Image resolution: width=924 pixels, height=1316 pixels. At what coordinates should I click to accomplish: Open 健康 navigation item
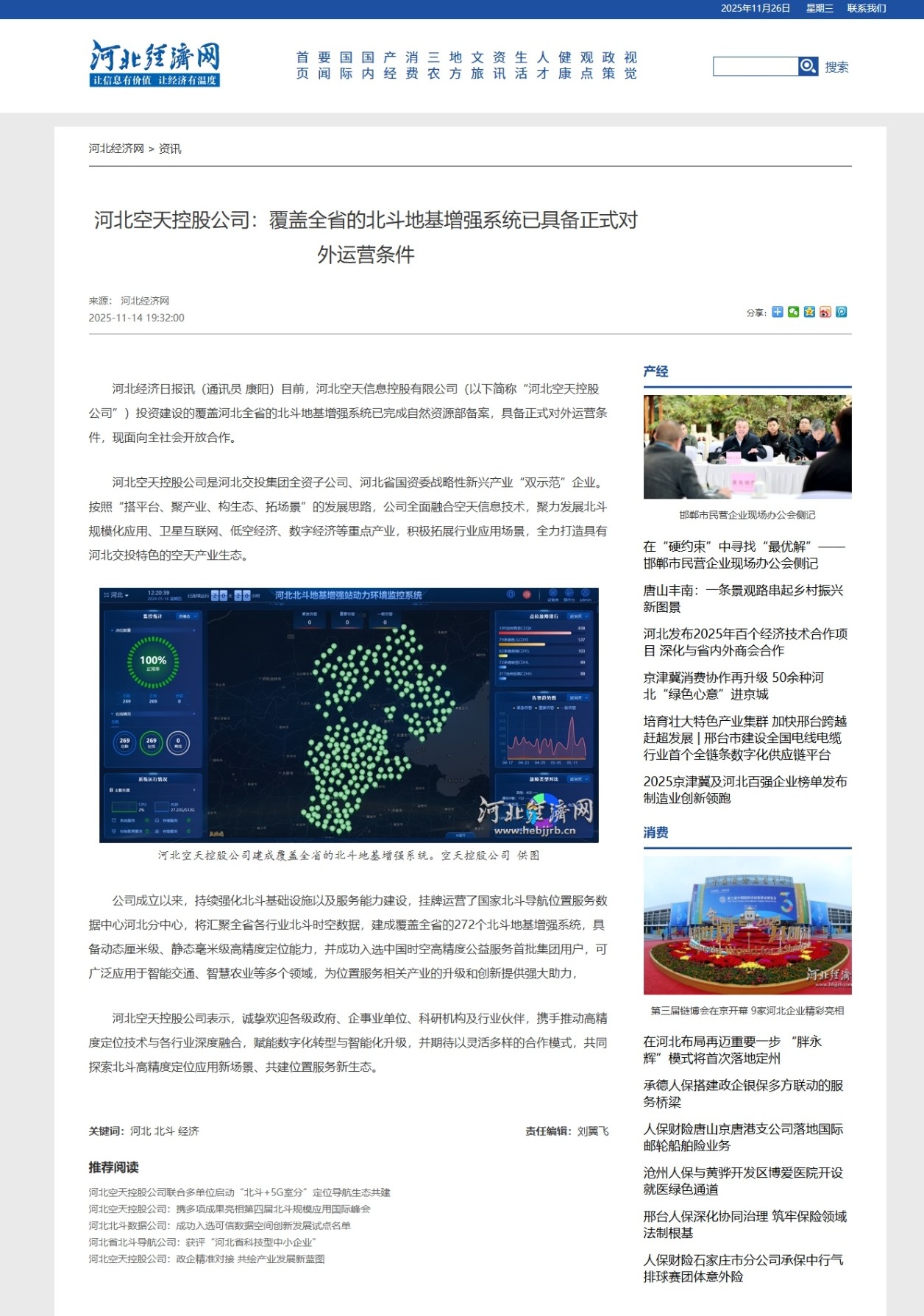pos(565,65)
